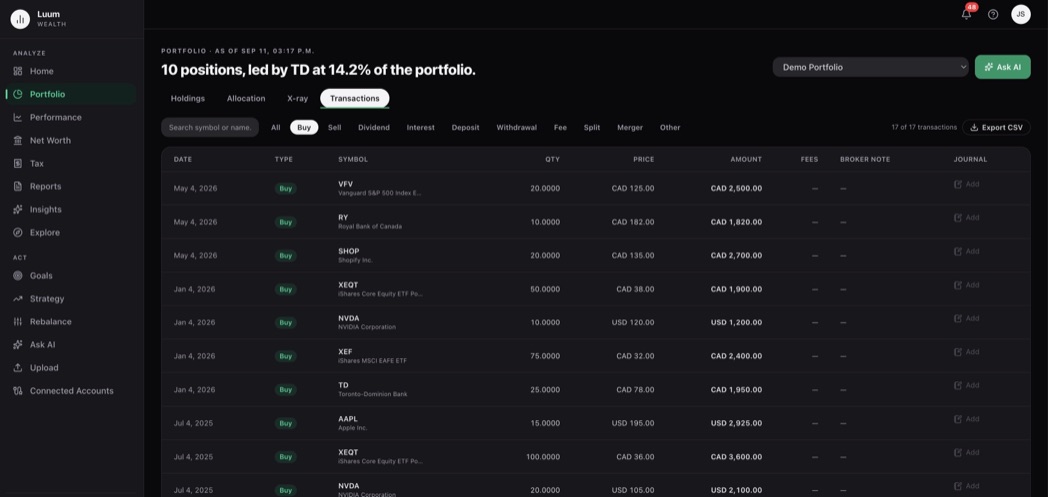Click amount CAD 2,500.00
Screen dimensions: 1048x497
tap(736, 188)
